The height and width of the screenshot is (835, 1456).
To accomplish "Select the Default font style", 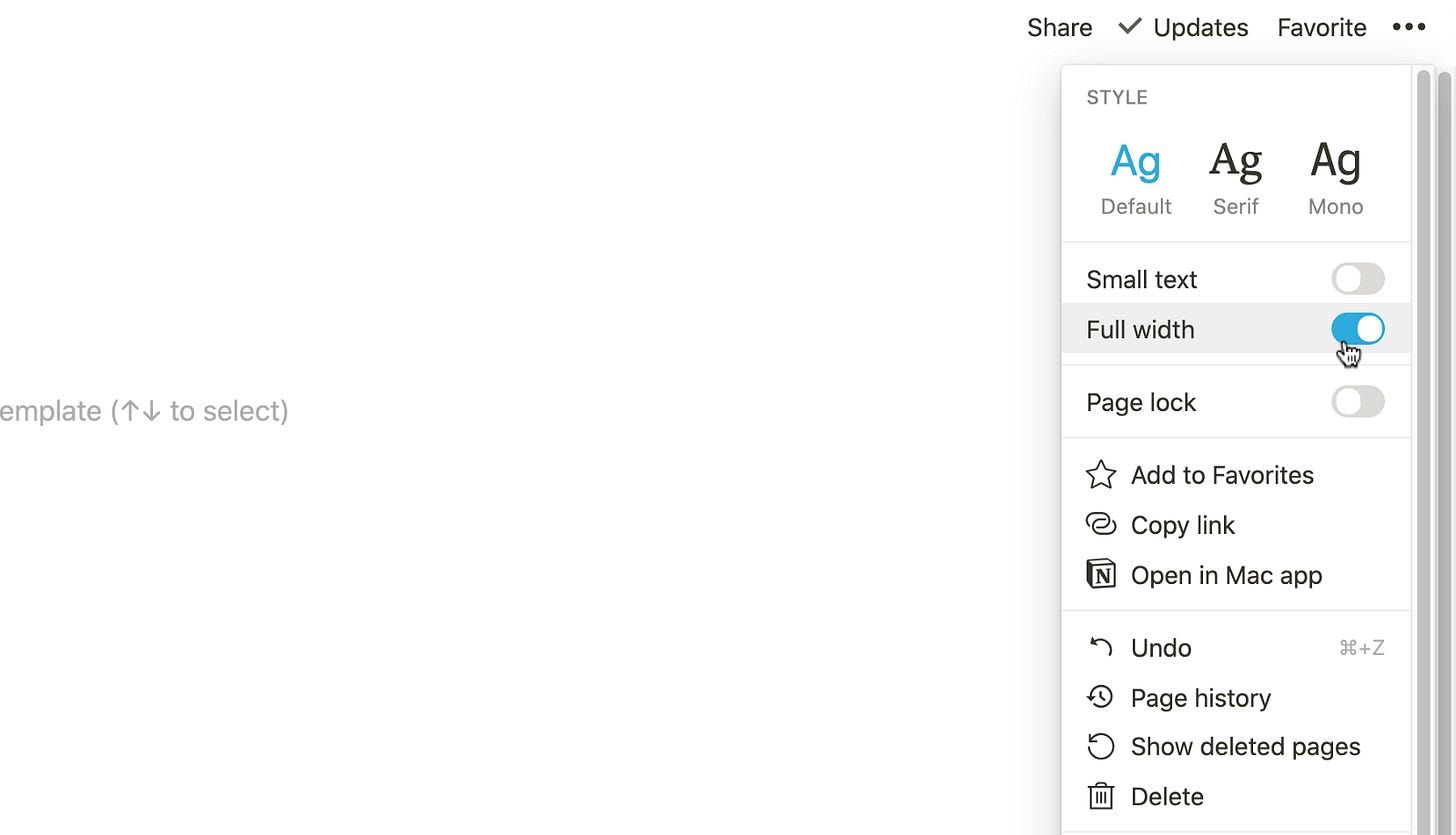I will point(1136,178).
